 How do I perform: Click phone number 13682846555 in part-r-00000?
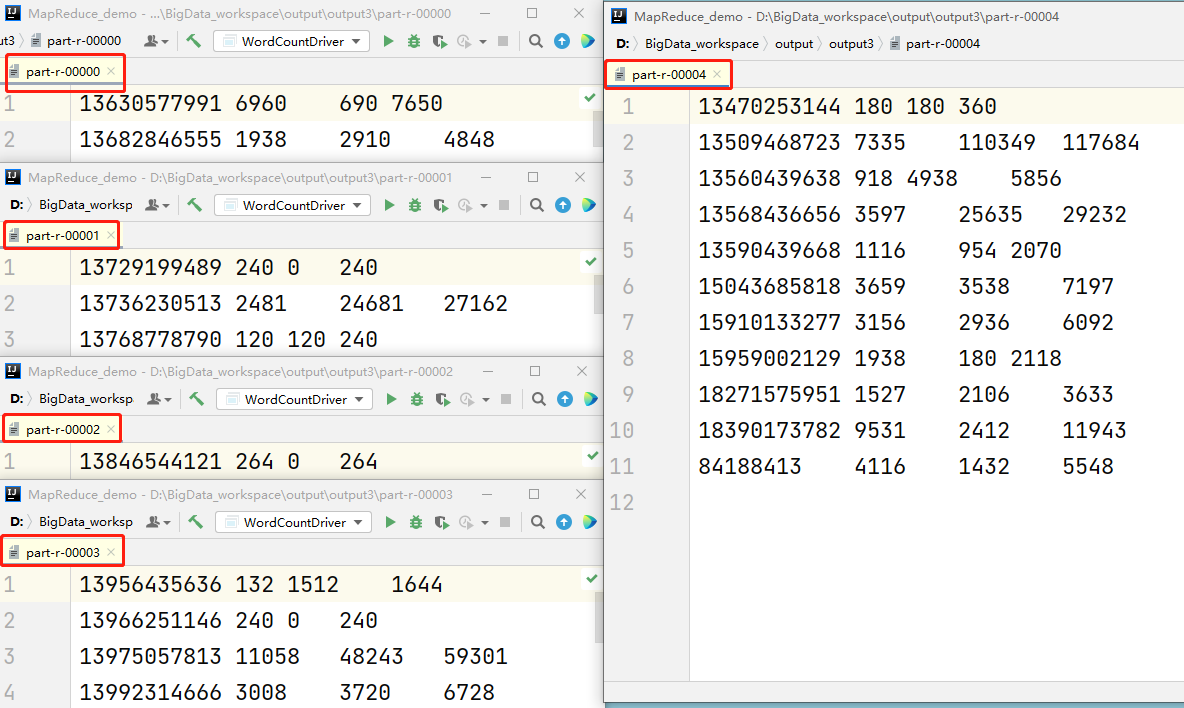point(150,140)
